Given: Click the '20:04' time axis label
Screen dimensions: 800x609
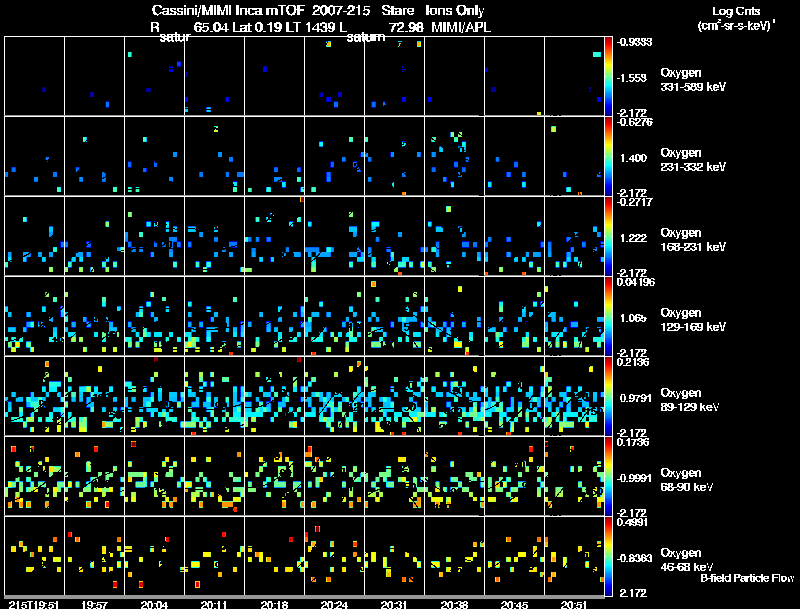Looking at the screenshot, I should click(154, 604).
